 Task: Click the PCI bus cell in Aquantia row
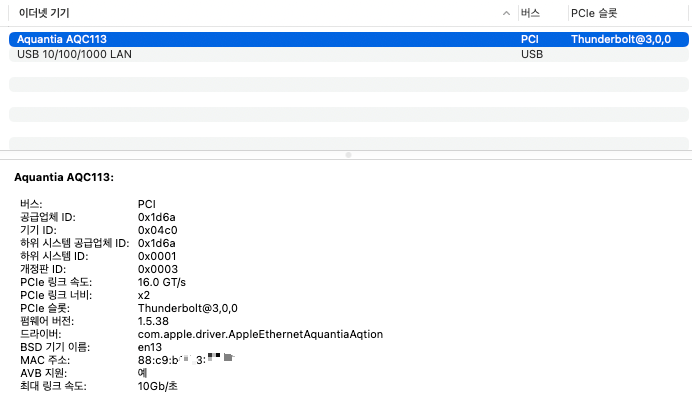point(530,39)
